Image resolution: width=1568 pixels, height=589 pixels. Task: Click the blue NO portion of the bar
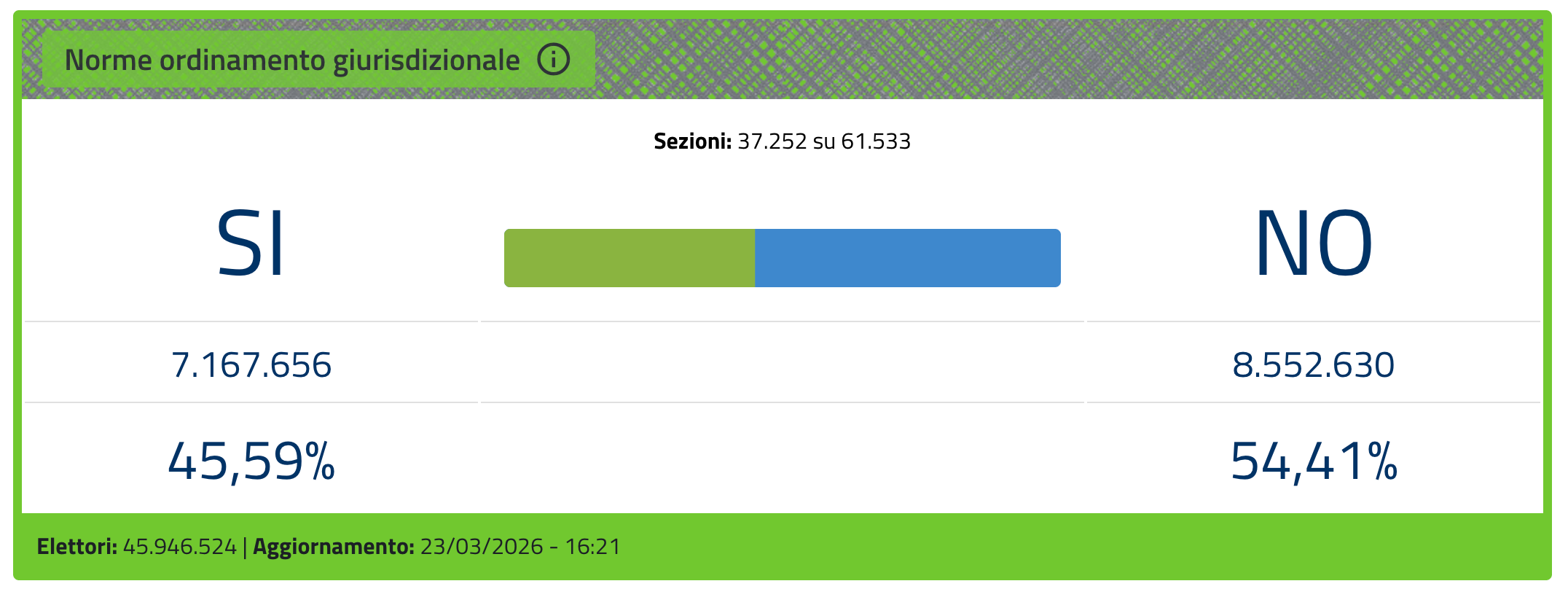[907, 258]
